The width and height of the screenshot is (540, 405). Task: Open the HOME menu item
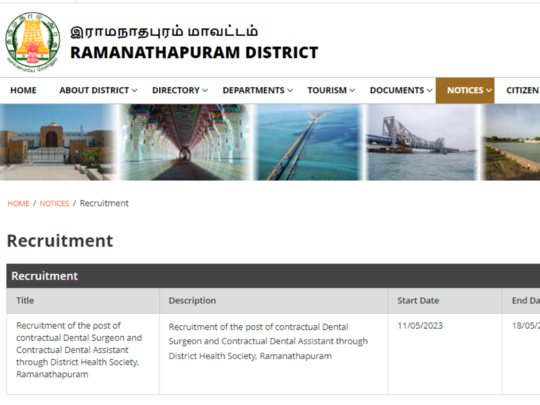coord(23,90)
